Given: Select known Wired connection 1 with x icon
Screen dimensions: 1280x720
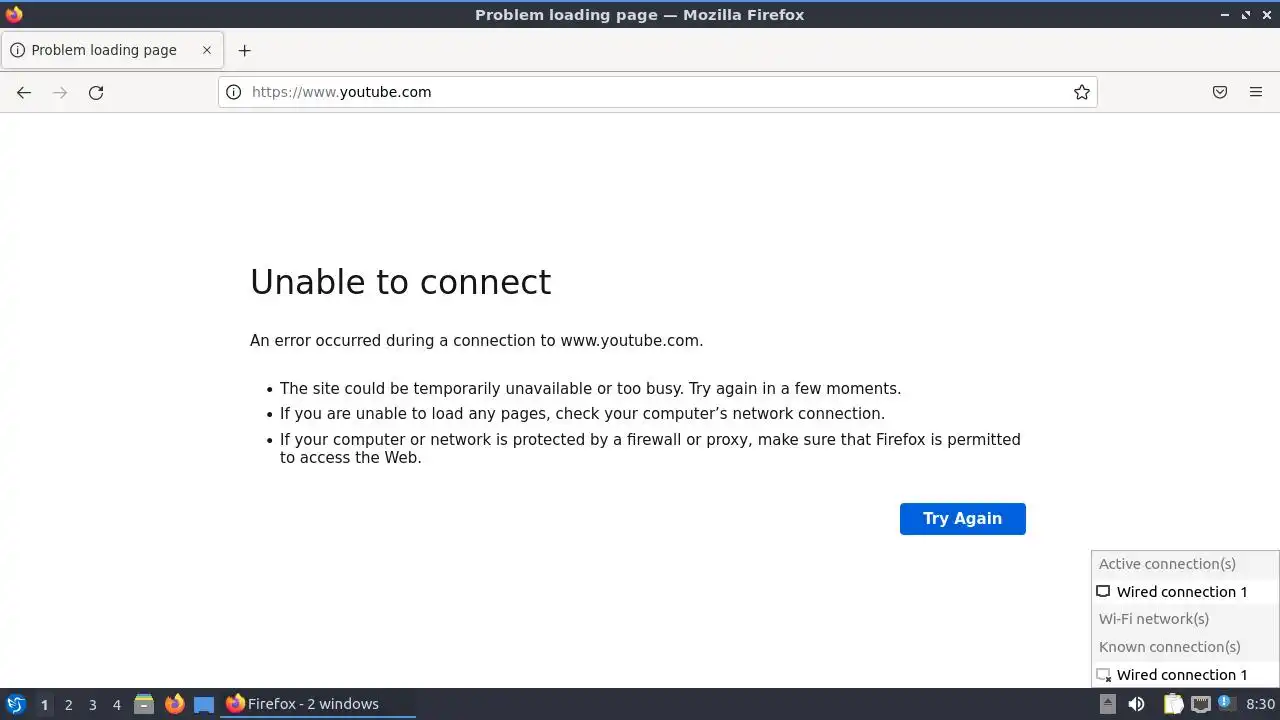Looking at the screenshot, I should point(1185,675).
